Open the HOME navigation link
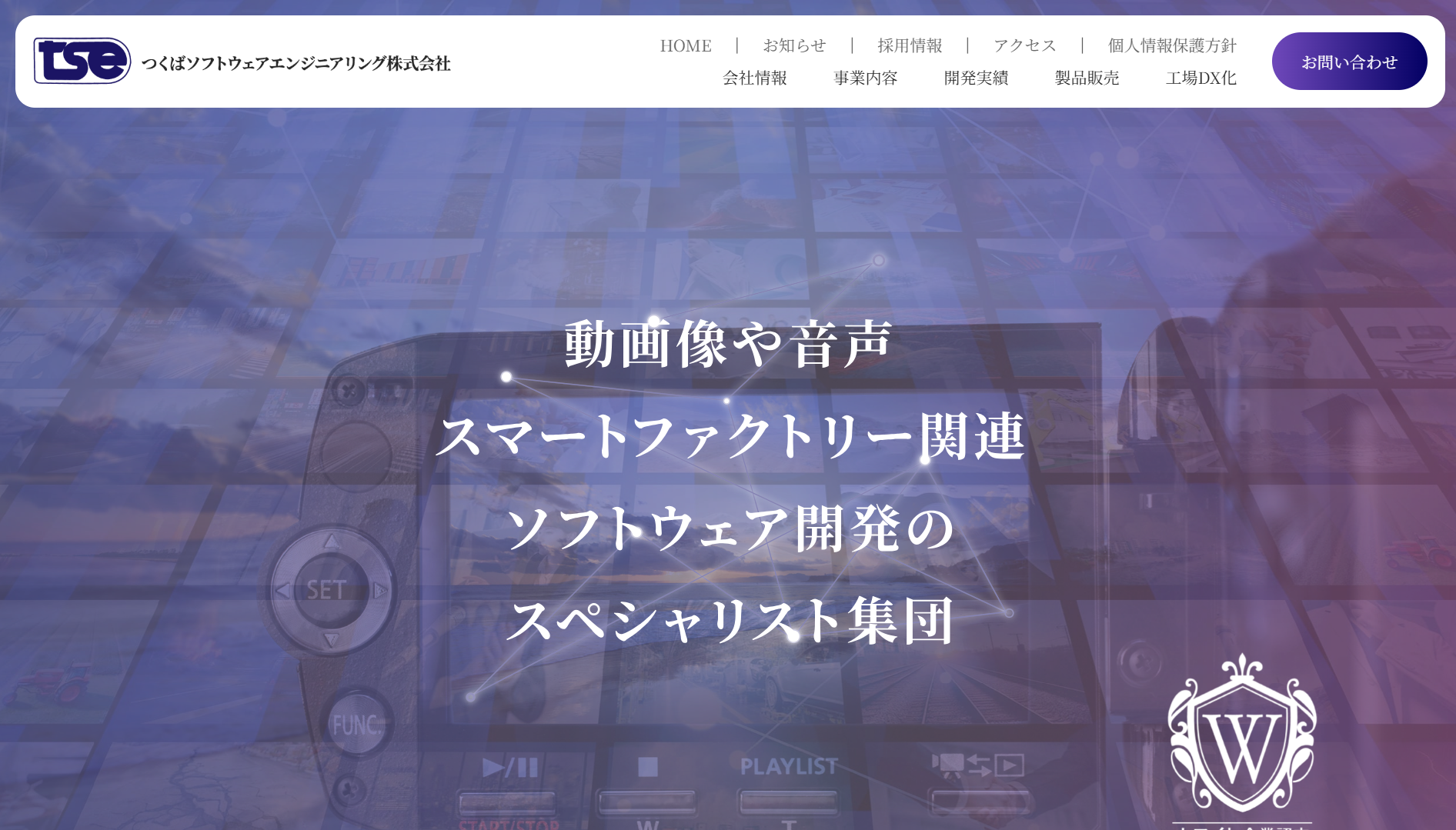The width and height of the screenshot is (1456, 830). 685,45
